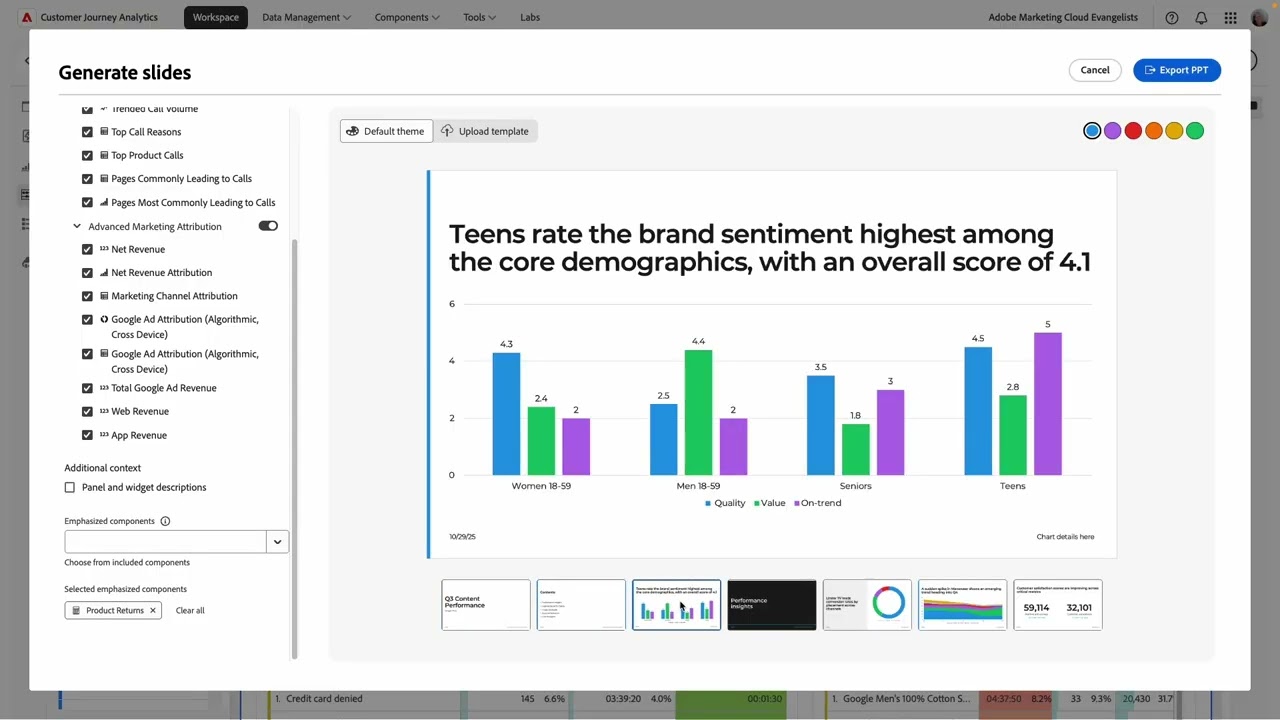Remove the Product Returns emphasized component
The image size is (1280, 720).
[153, 610]
